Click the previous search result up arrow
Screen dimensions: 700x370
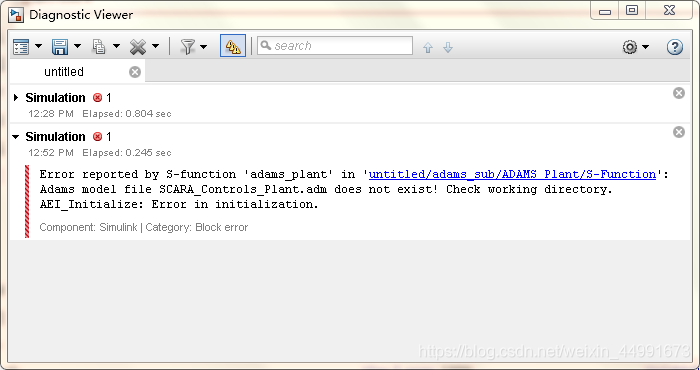point(428,47)
